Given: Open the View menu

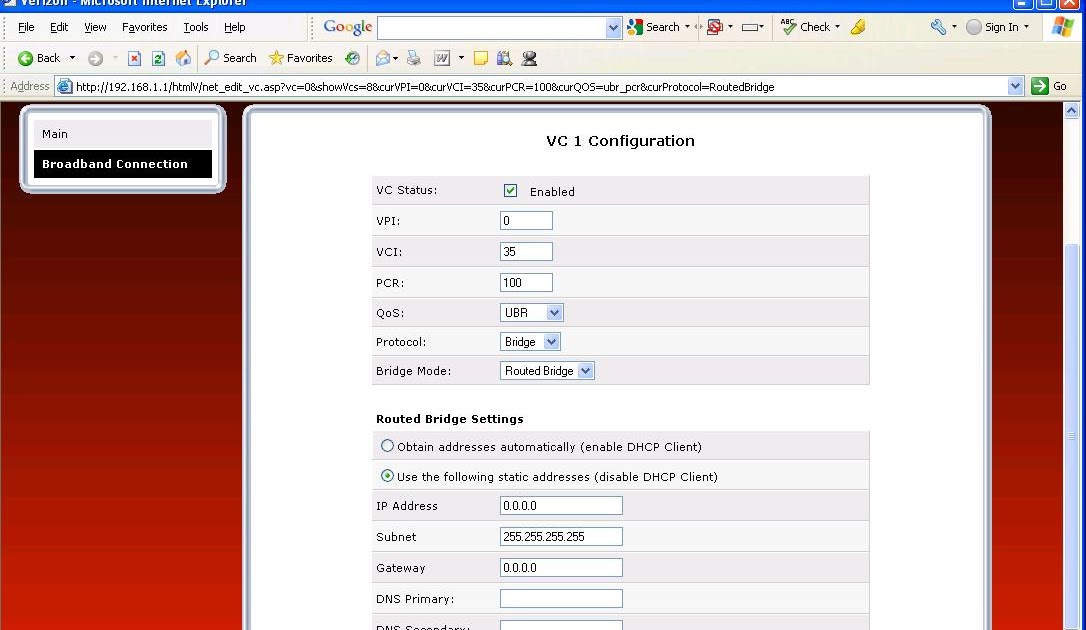Looking at the screenshot, I should [x=95, y=27].
